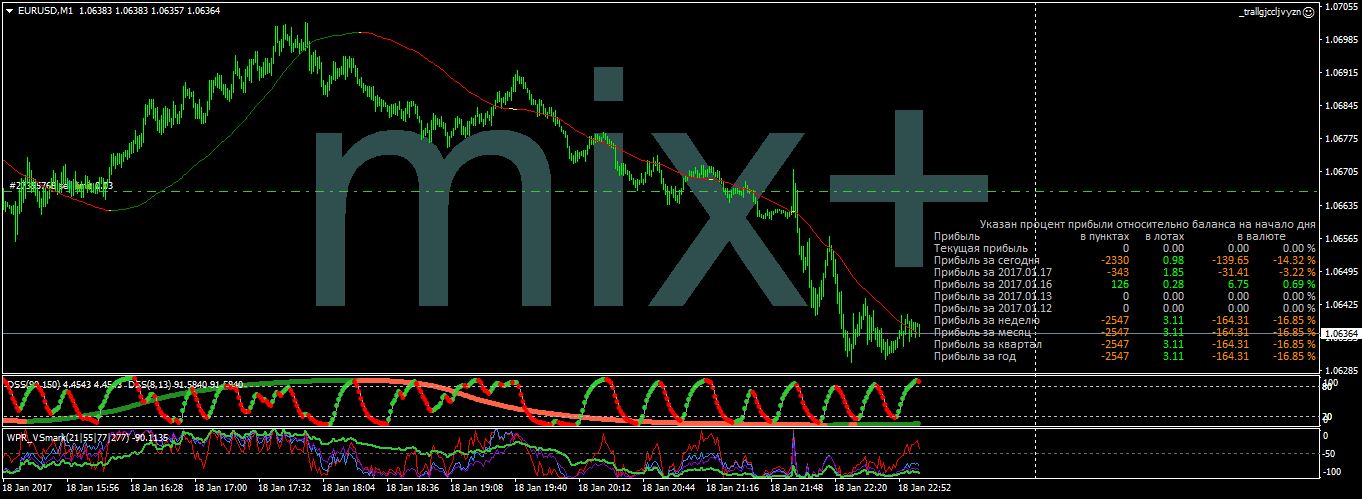Click the -3.22 % value for 2017.01.17
The width and height of the screenshot is (1362, 499).
(1296, 272)
